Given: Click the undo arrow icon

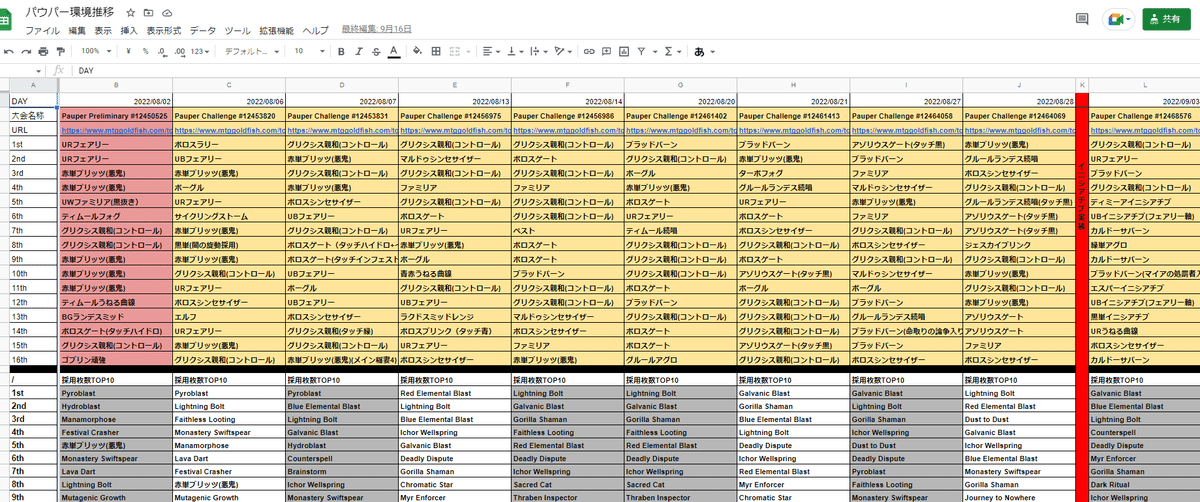Looking at the screenshot, I should pyautogui.click(x=10, y=50).
